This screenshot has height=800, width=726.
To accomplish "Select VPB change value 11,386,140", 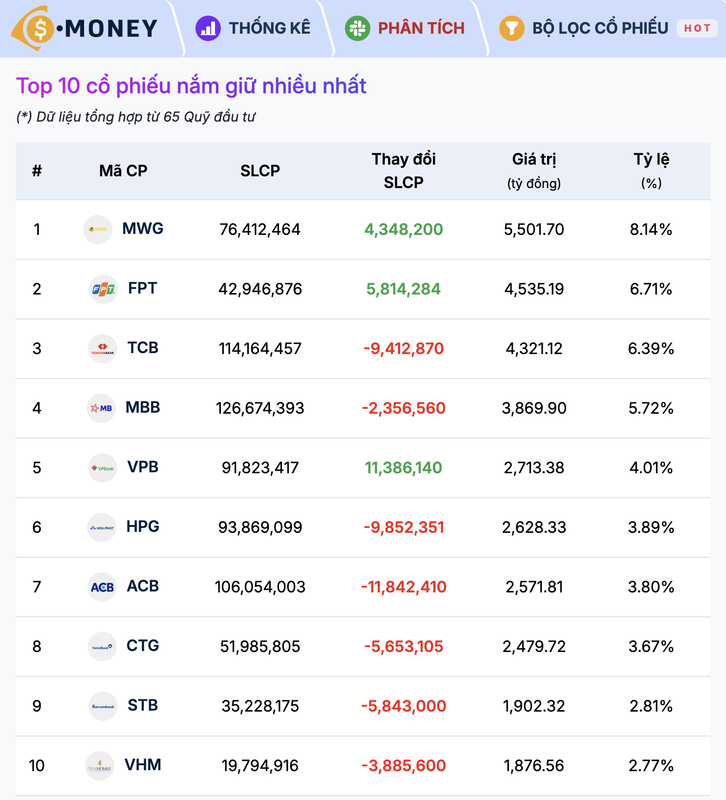I will click(404, 468).
